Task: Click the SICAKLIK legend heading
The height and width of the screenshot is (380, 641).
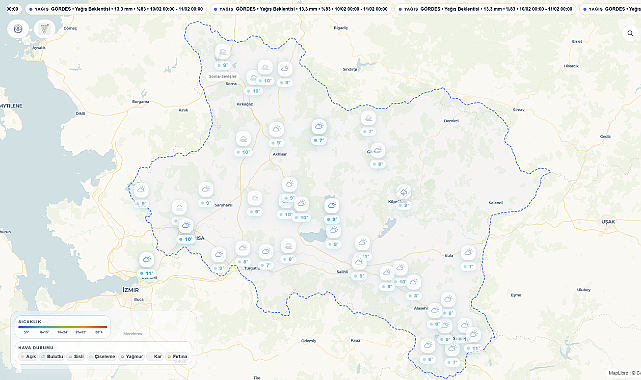Action: pyautogui.click(x=29, y=322)
